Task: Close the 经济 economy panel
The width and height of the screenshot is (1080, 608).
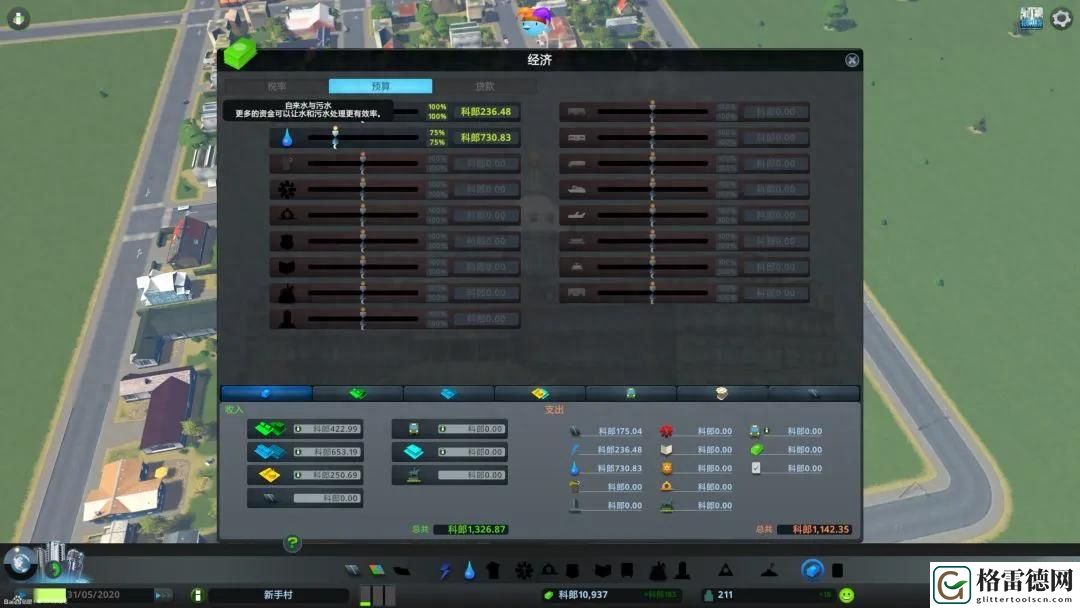Action: click(x=852, y=61)
